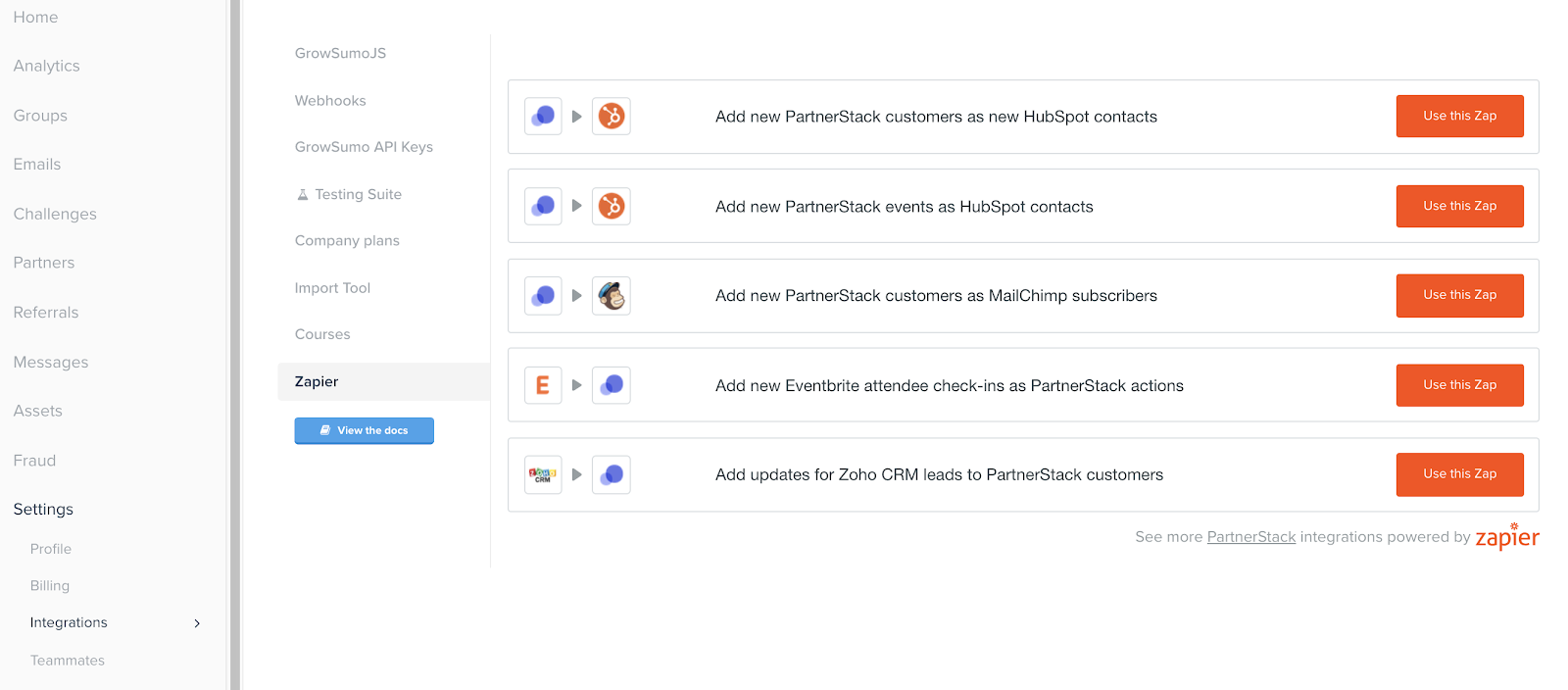Click PartnerStack icon in HubSpot customers row

[543, 117]
